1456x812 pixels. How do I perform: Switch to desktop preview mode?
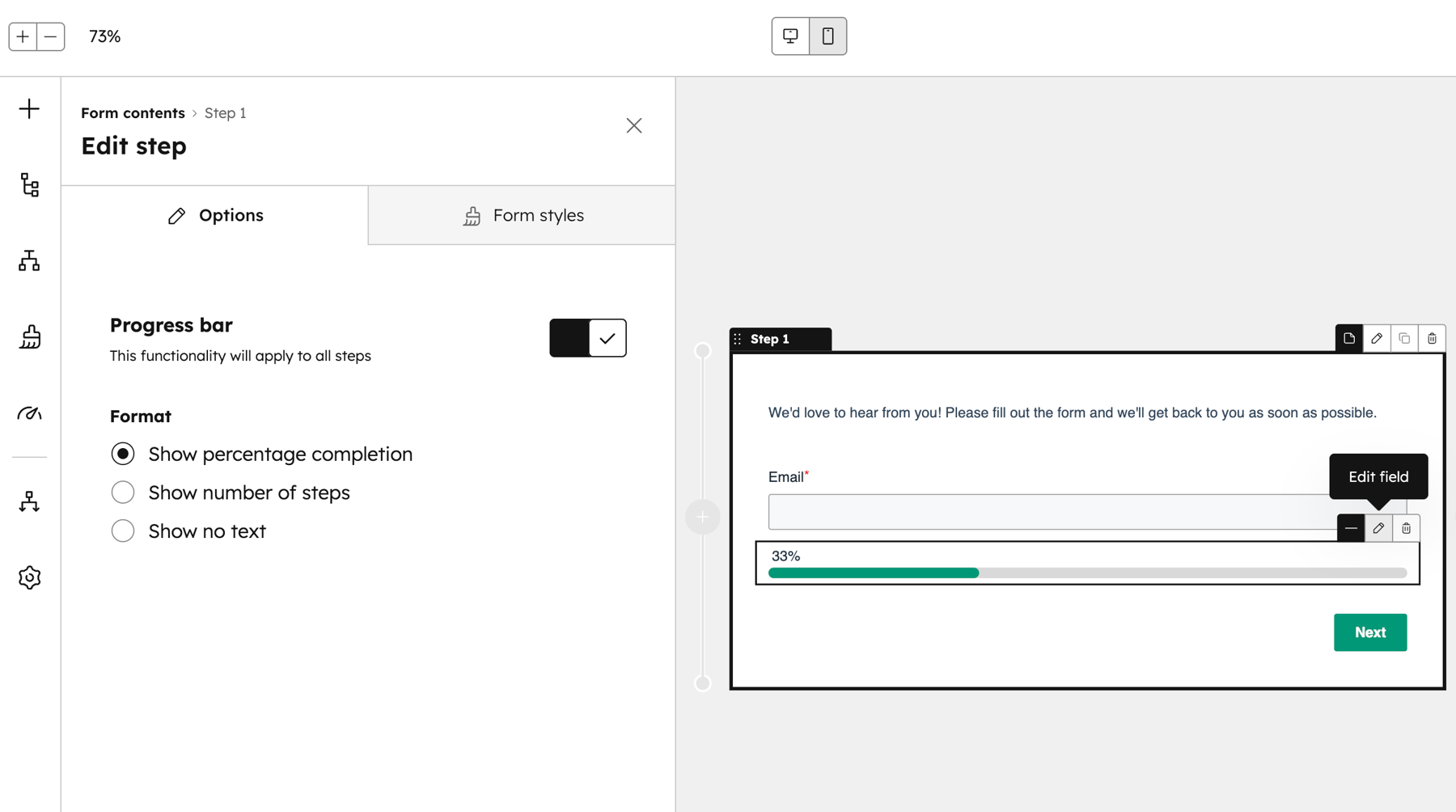pos(789,36)
